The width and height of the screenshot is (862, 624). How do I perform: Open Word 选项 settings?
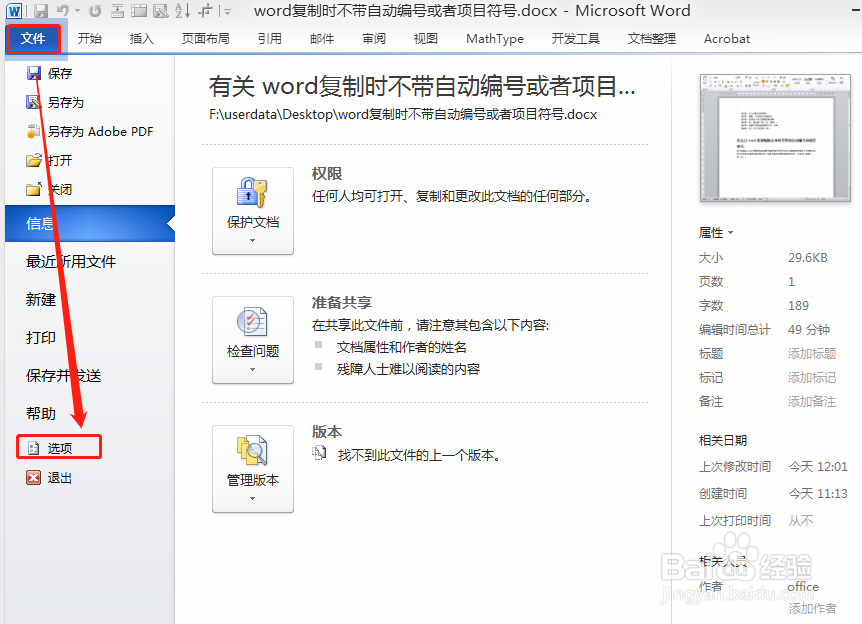(x=59, y=448)
